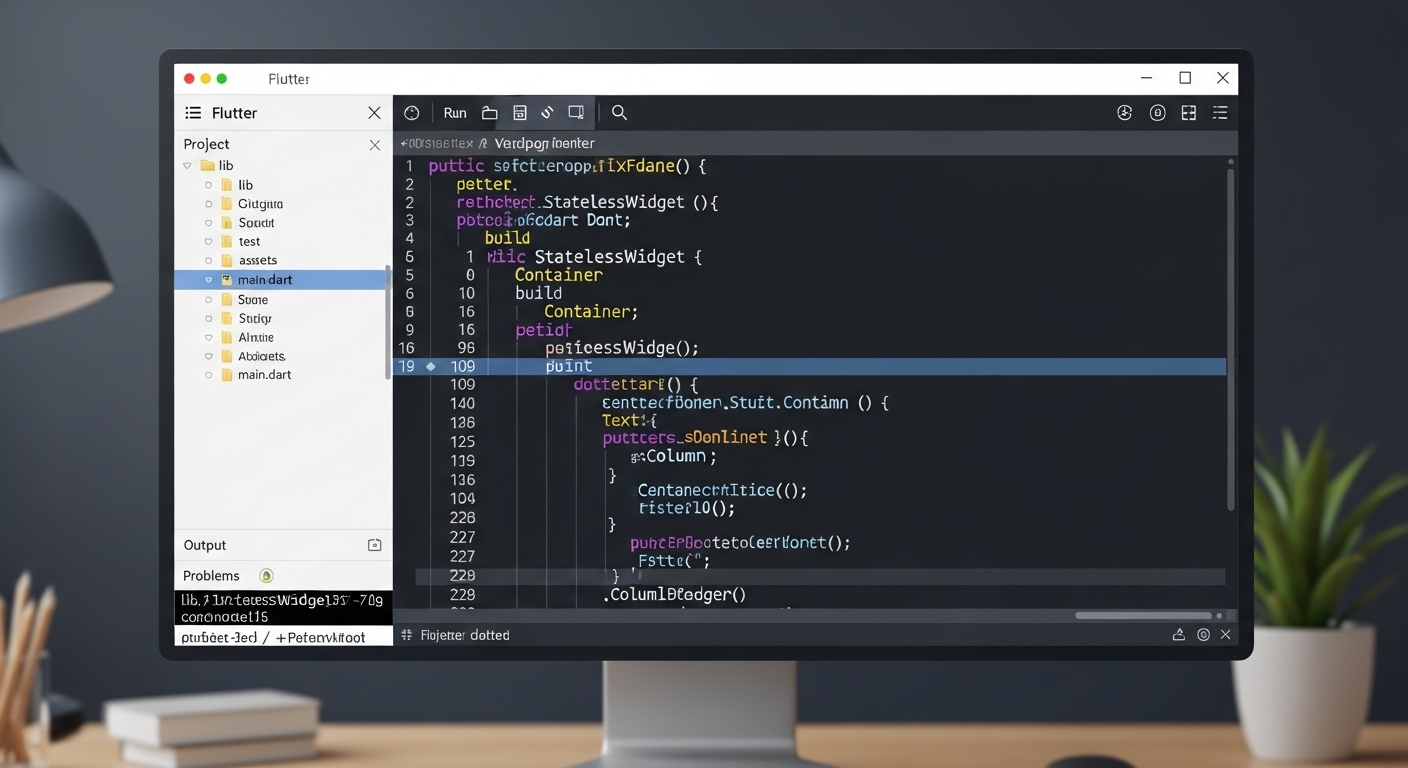This screenshot has width=1408, height=768.
Task: Toggle the Output panel pop-out control
Action: pos(374,545)
